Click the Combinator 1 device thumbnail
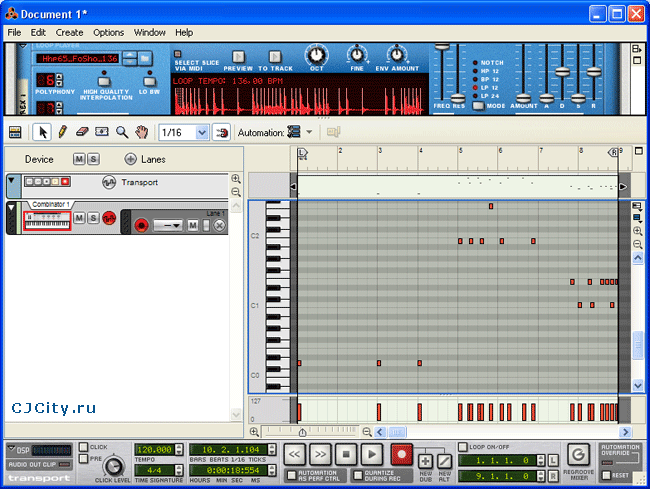Viewport: 650px width, 489px height. [47, 220]
